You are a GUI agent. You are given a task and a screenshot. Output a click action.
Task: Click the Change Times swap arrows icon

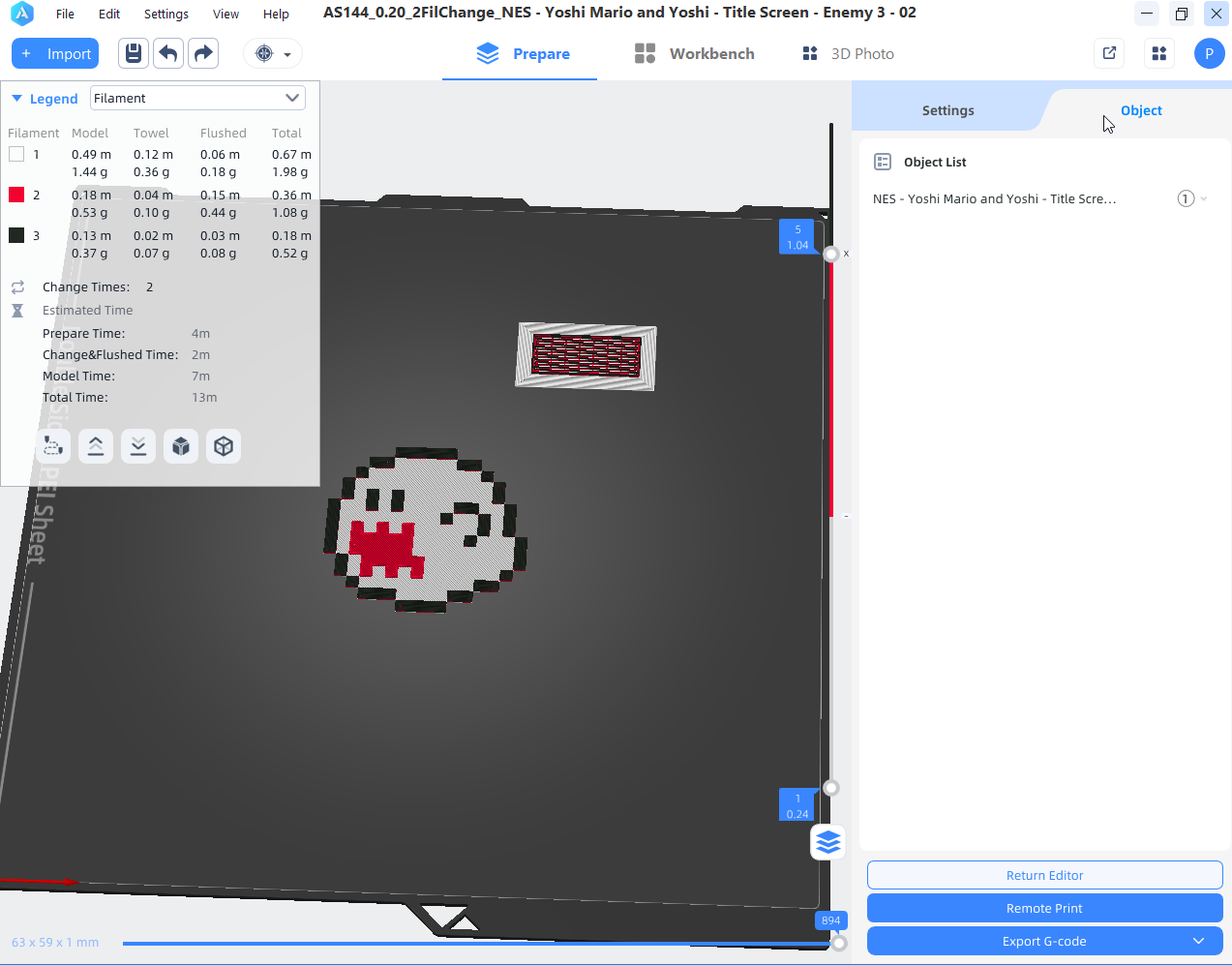click(x=17, y=287)
